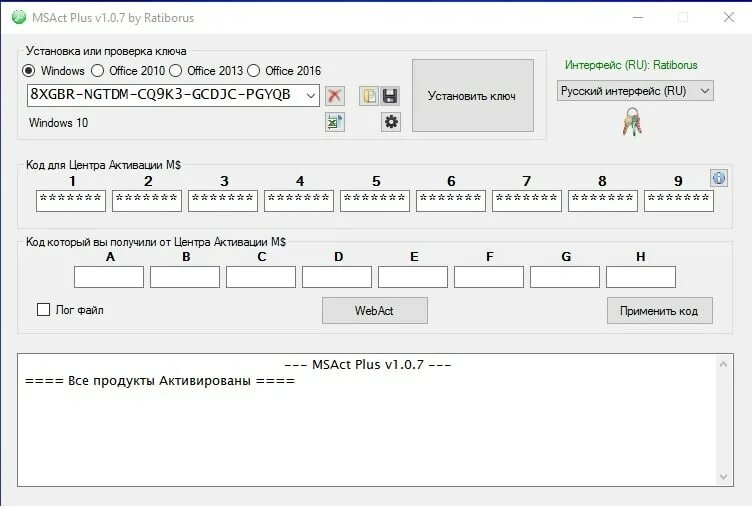Click the Все продукты Активированы log line

click(160, 381)
